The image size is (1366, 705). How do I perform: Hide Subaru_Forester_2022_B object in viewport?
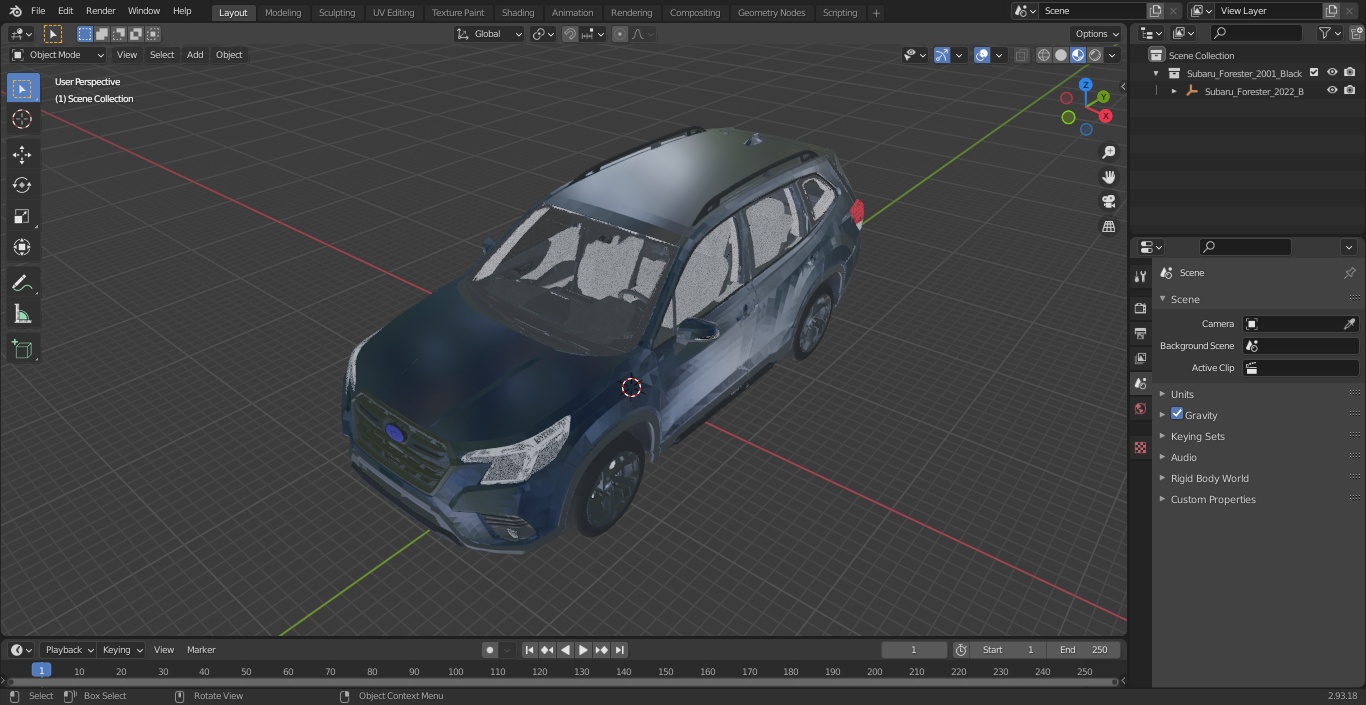pyautogui.click(x=1332, y=91)
